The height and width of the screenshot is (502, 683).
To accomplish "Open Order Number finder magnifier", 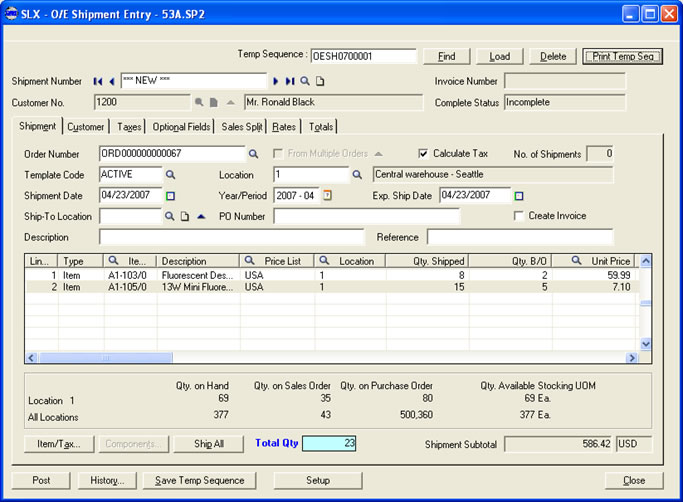I will [253, 154].
